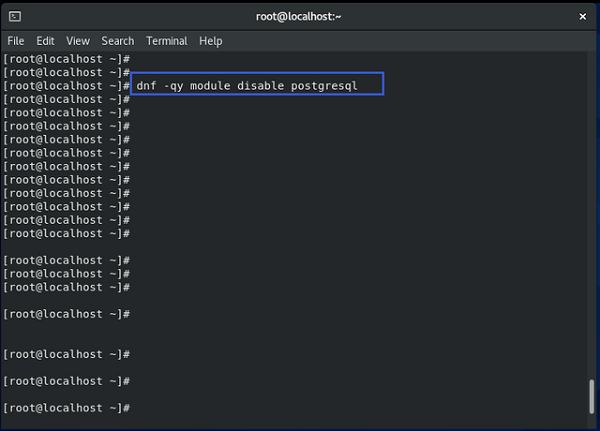This screenshot has width=600, height=431.
Task: Open the Edit menu
Action: point(45,41)
